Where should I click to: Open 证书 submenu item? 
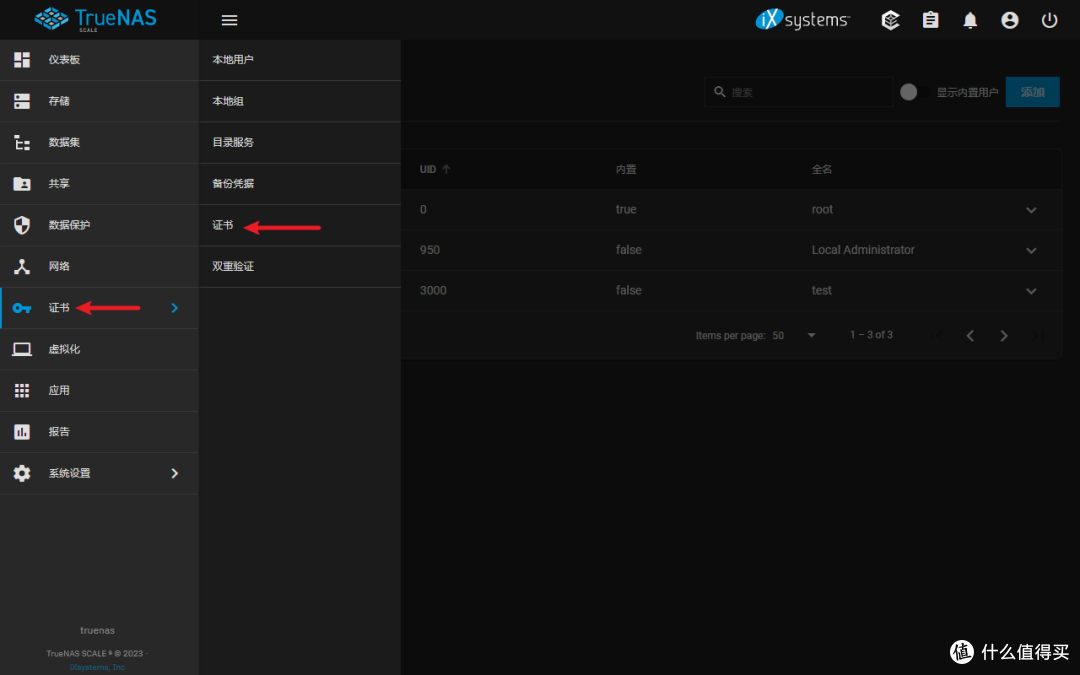point(300,225)
